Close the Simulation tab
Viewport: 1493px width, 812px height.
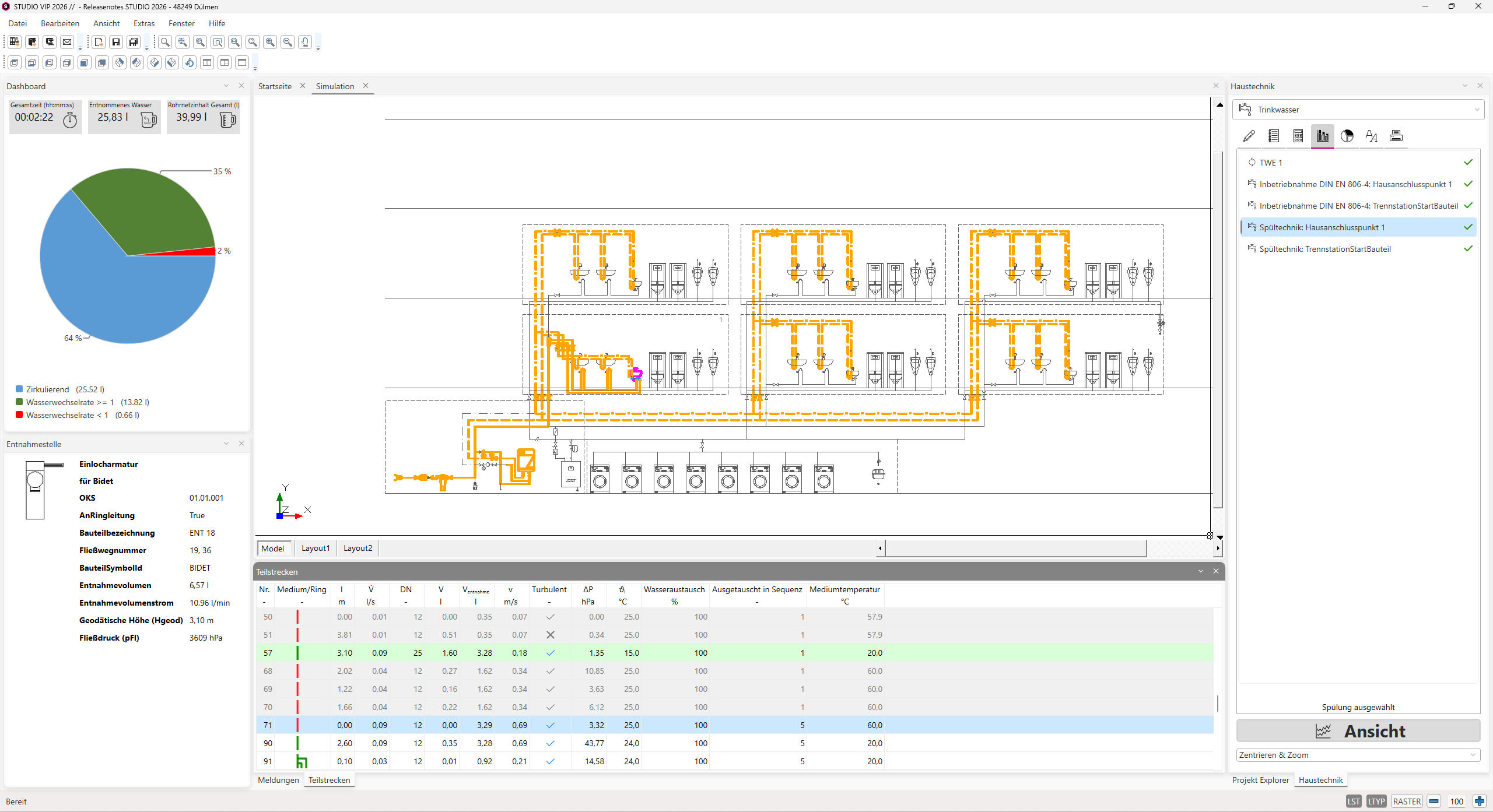click(x=366, y=86)
